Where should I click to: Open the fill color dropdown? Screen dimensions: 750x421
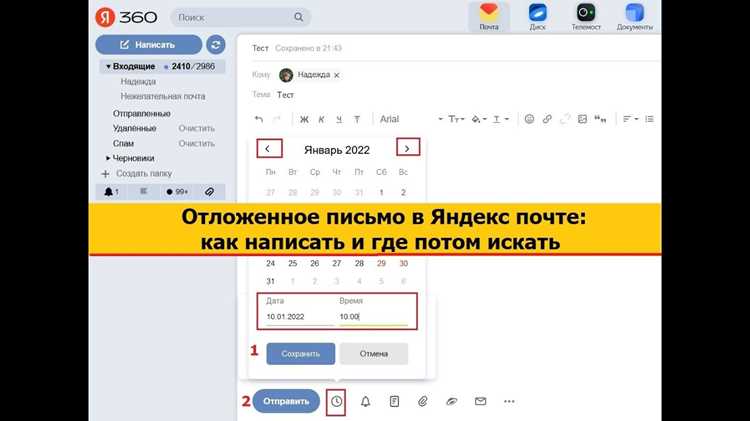click(479, 119)
